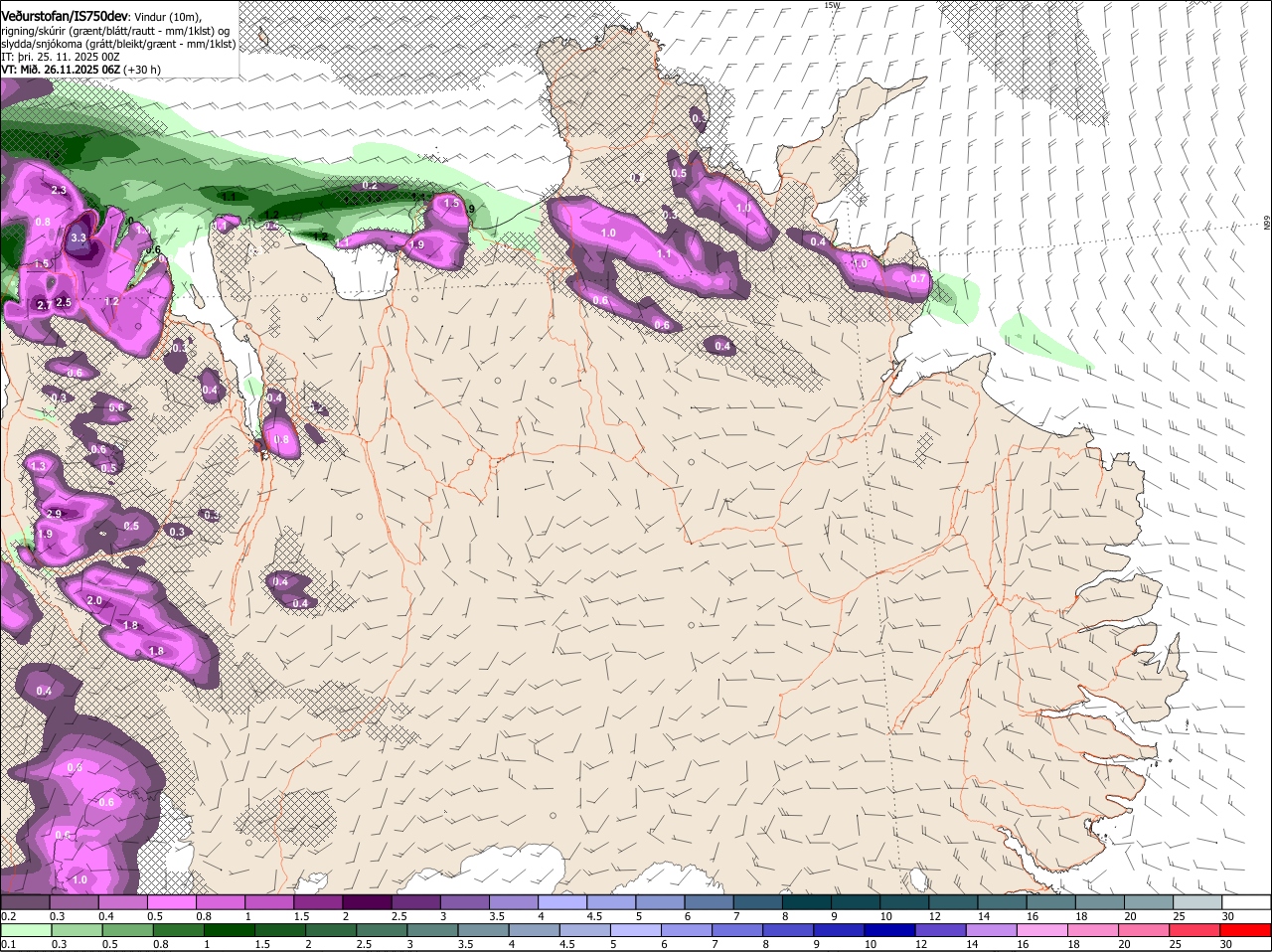
Task: Pick the light lavender snow swatch labeled 4
Action: pos(562,902)
